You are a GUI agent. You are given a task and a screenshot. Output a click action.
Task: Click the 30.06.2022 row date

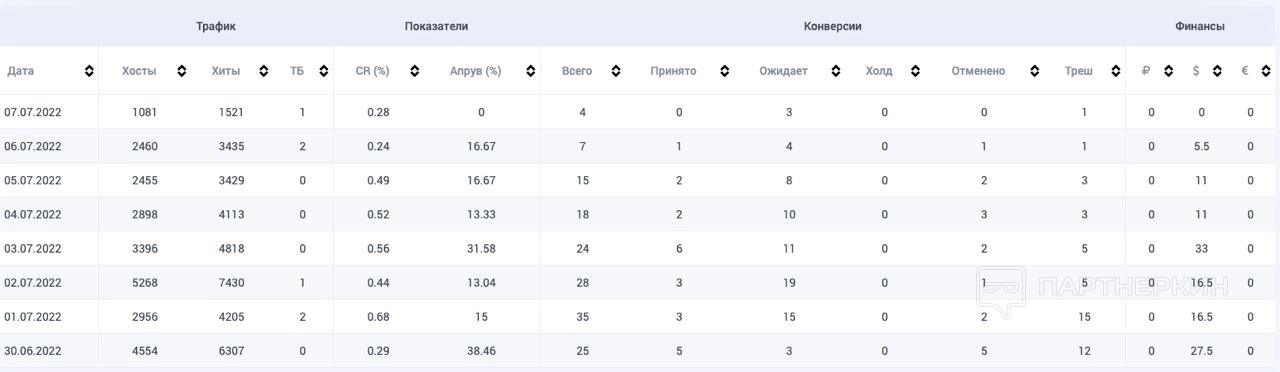[33, 351]
